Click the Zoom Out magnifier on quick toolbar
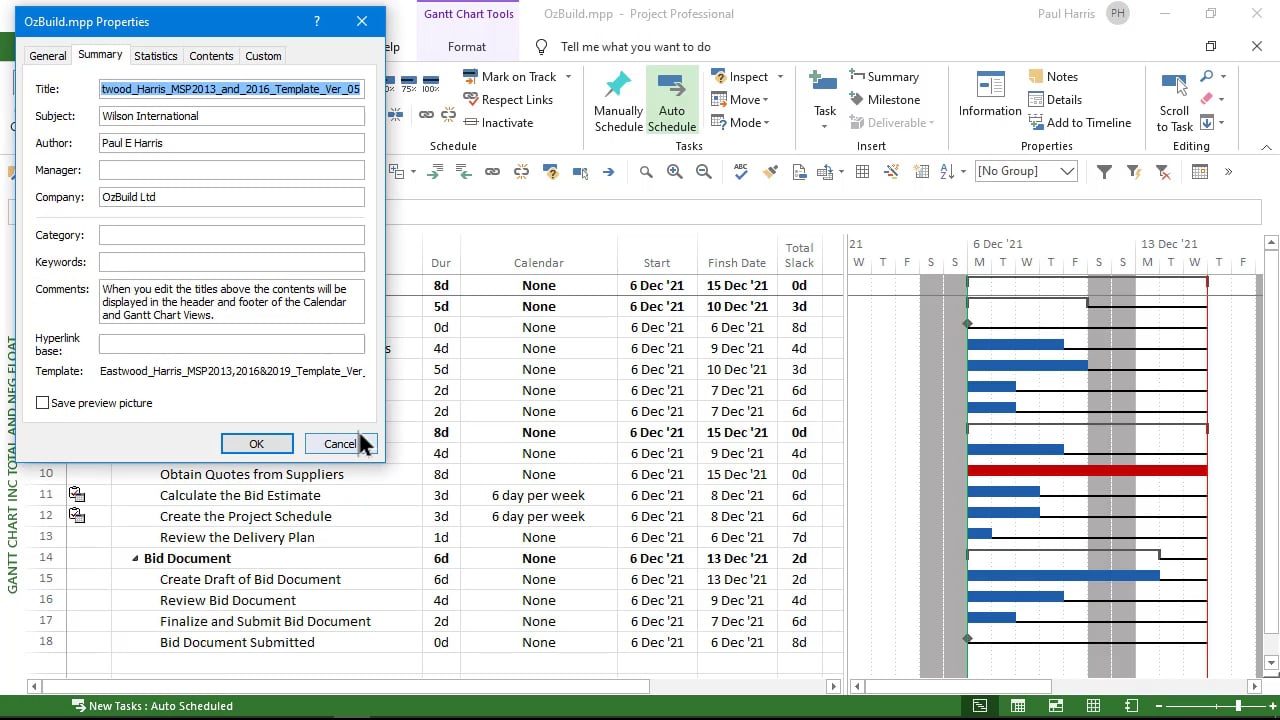The image size is (1280, 720). click(704, 172)
